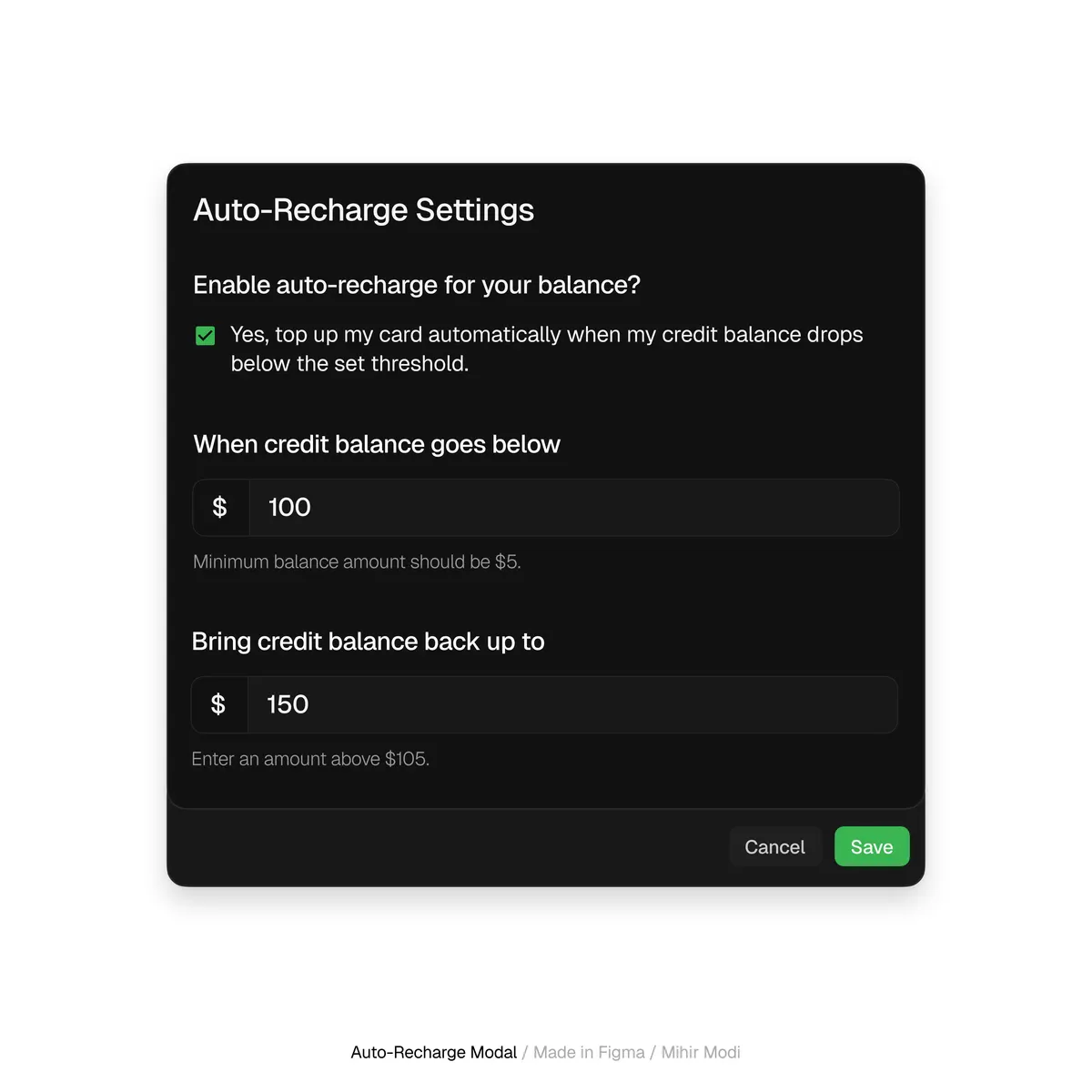Image resolution: width=1092 pixels, height=1092 pixels.
Task: Click the dollar sign beside 150
Action: [218, 704]
